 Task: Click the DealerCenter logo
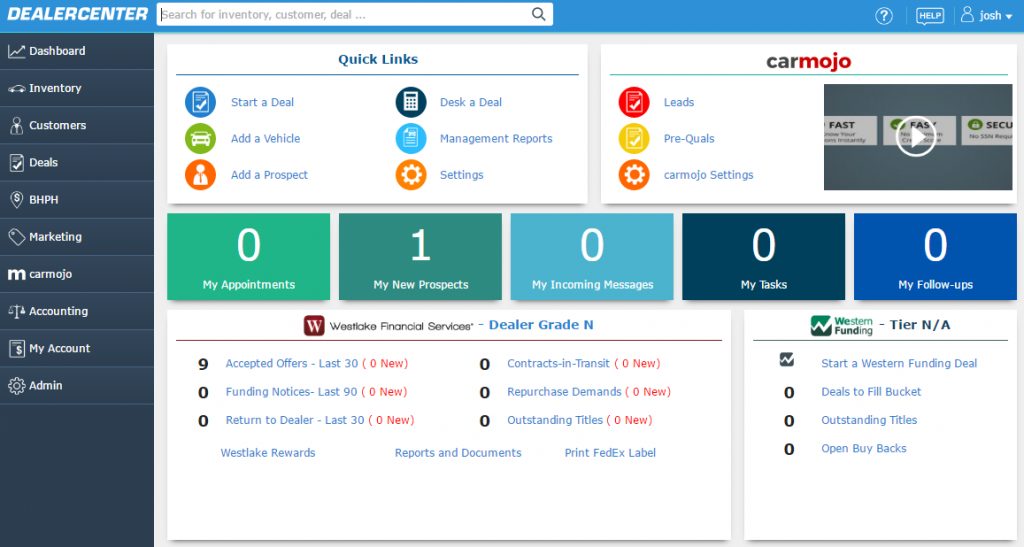[x=78, y=14]
